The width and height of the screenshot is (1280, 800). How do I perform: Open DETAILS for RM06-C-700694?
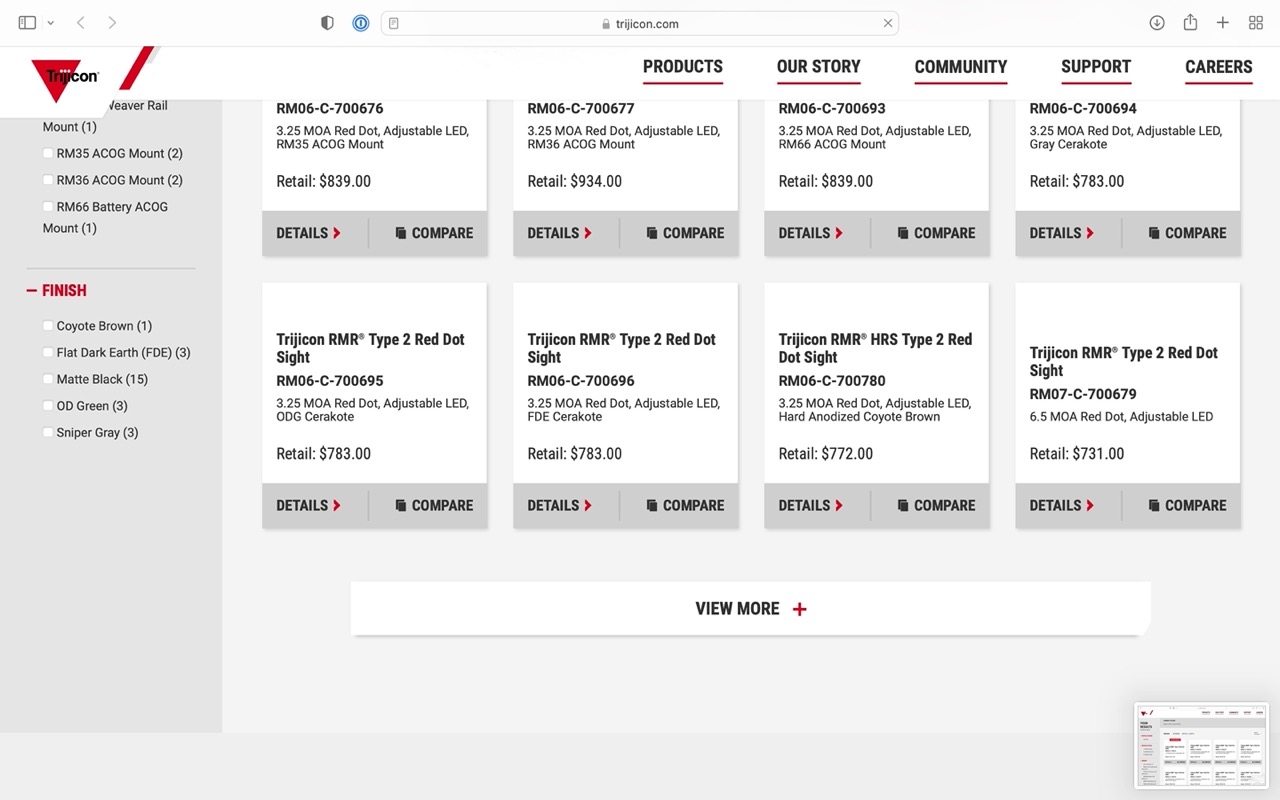[1062, 233]
